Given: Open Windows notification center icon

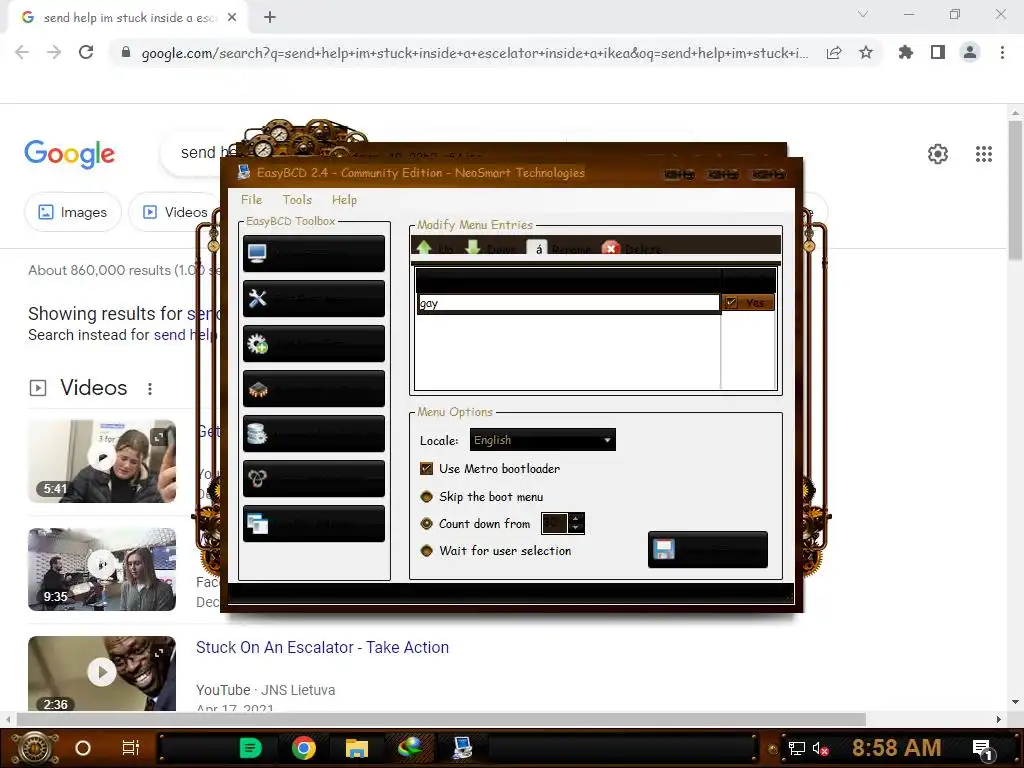Looking at the screenshot, I should tap(982, 749).
